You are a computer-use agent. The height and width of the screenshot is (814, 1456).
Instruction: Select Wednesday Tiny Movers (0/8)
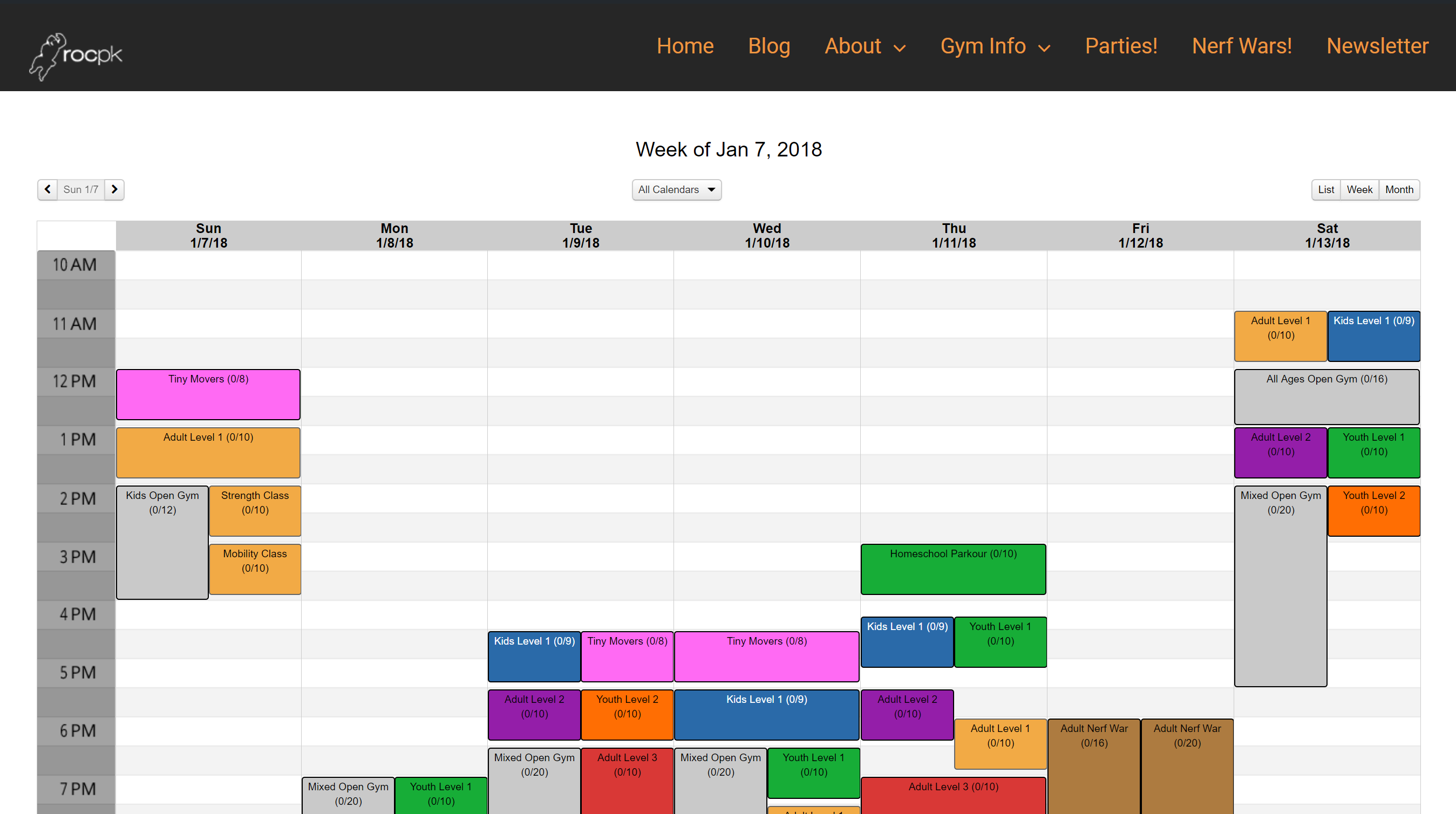(766, 656)
